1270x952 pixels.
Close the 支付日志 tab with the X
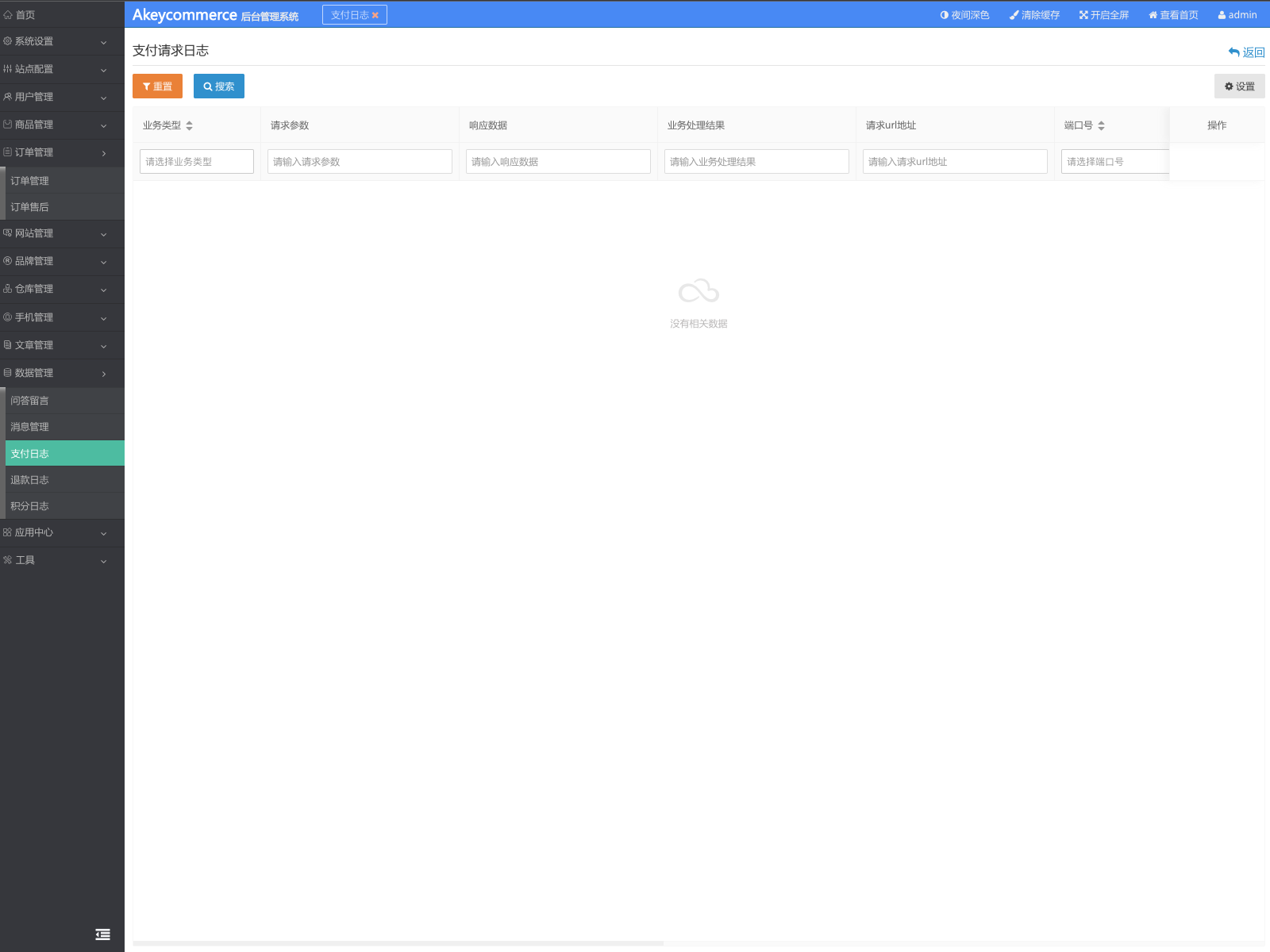tap(375, 15)
